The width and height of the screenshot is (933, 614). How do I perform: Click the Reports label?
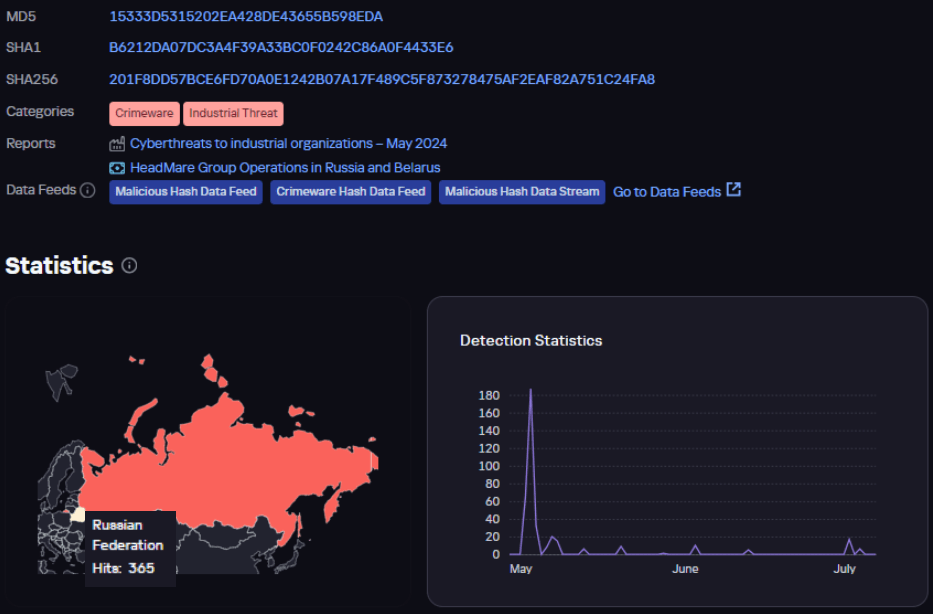30,143
